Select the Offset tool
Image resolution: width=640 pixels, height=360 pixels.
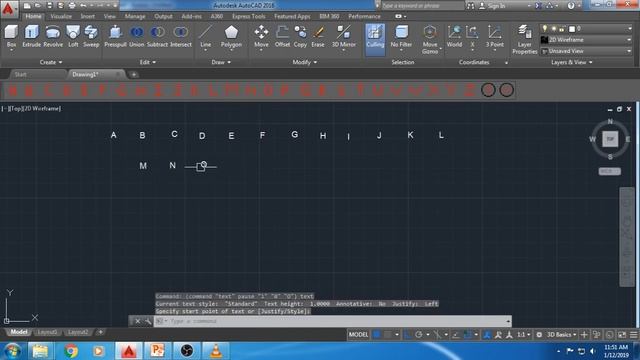282,37
